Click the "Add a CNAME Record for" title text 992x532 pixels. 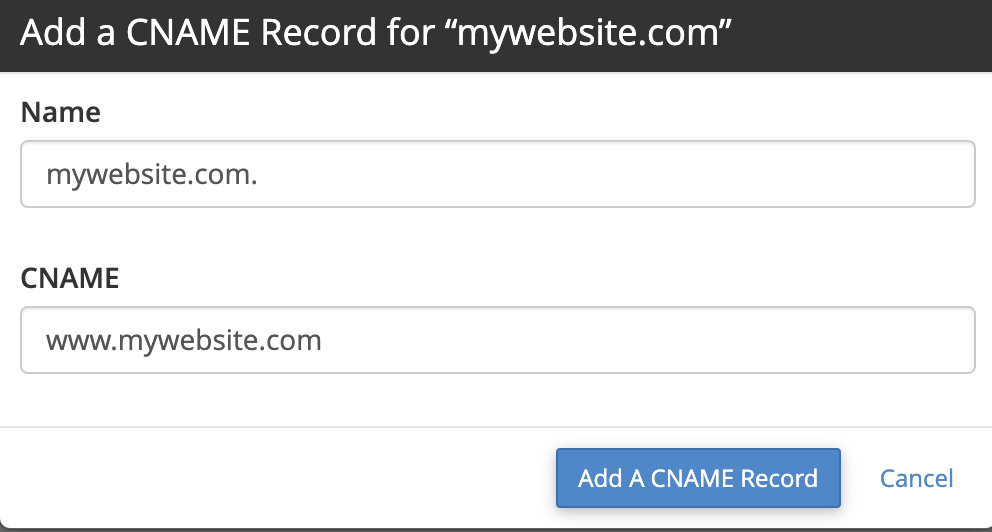pyautogui.click(x=230, y=34)
